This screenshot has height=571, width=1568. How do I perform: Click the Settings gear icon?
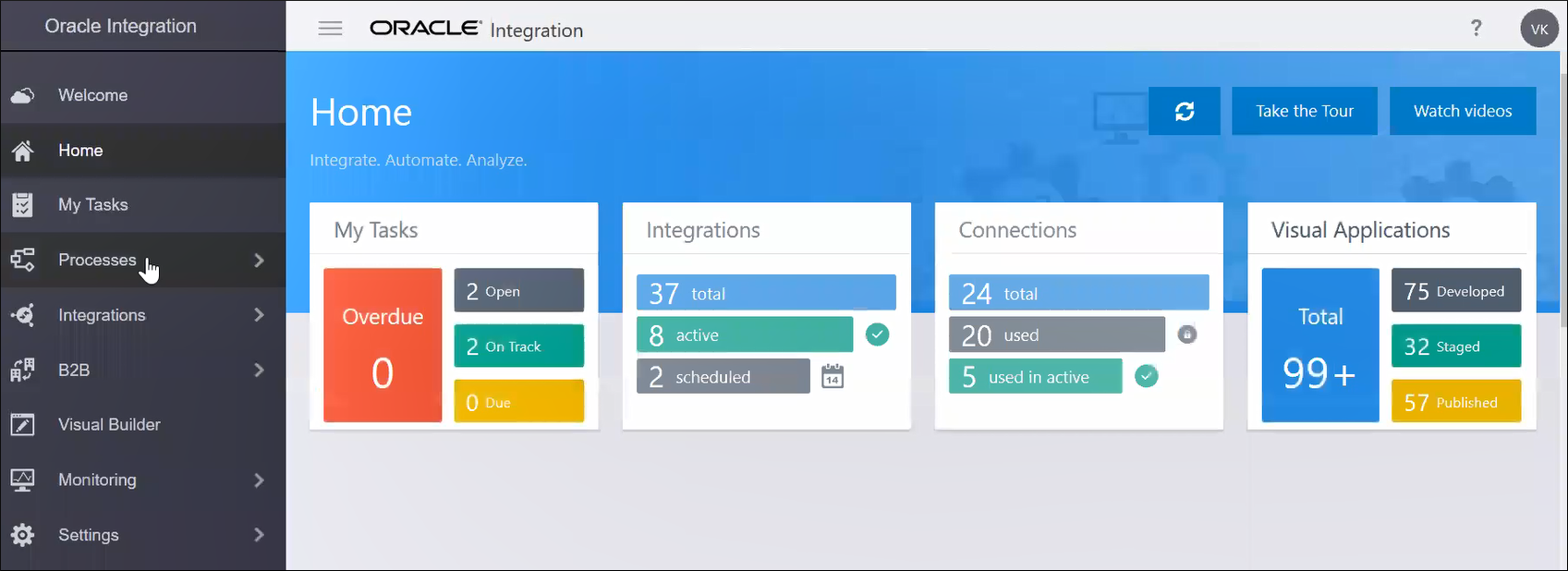pos(23,535)
